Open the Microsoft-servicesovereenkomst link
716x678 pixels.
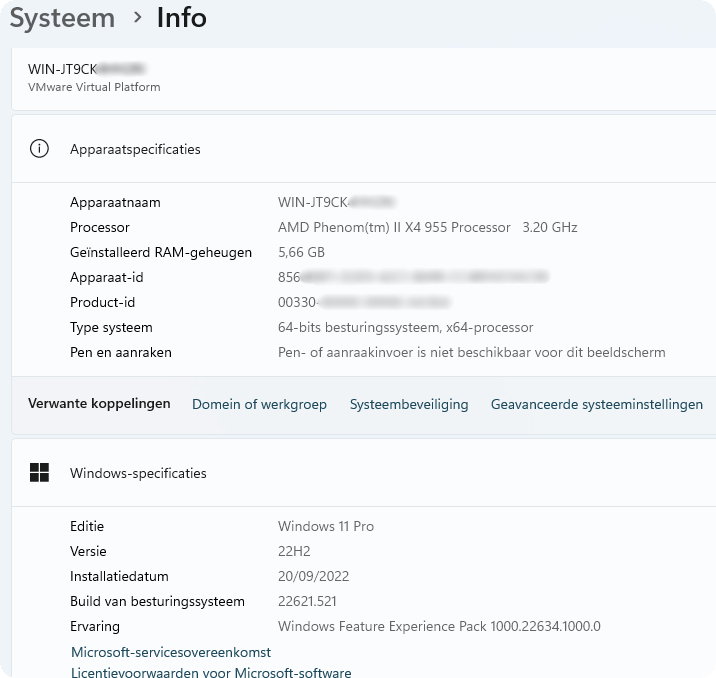(x=171, y=652)
